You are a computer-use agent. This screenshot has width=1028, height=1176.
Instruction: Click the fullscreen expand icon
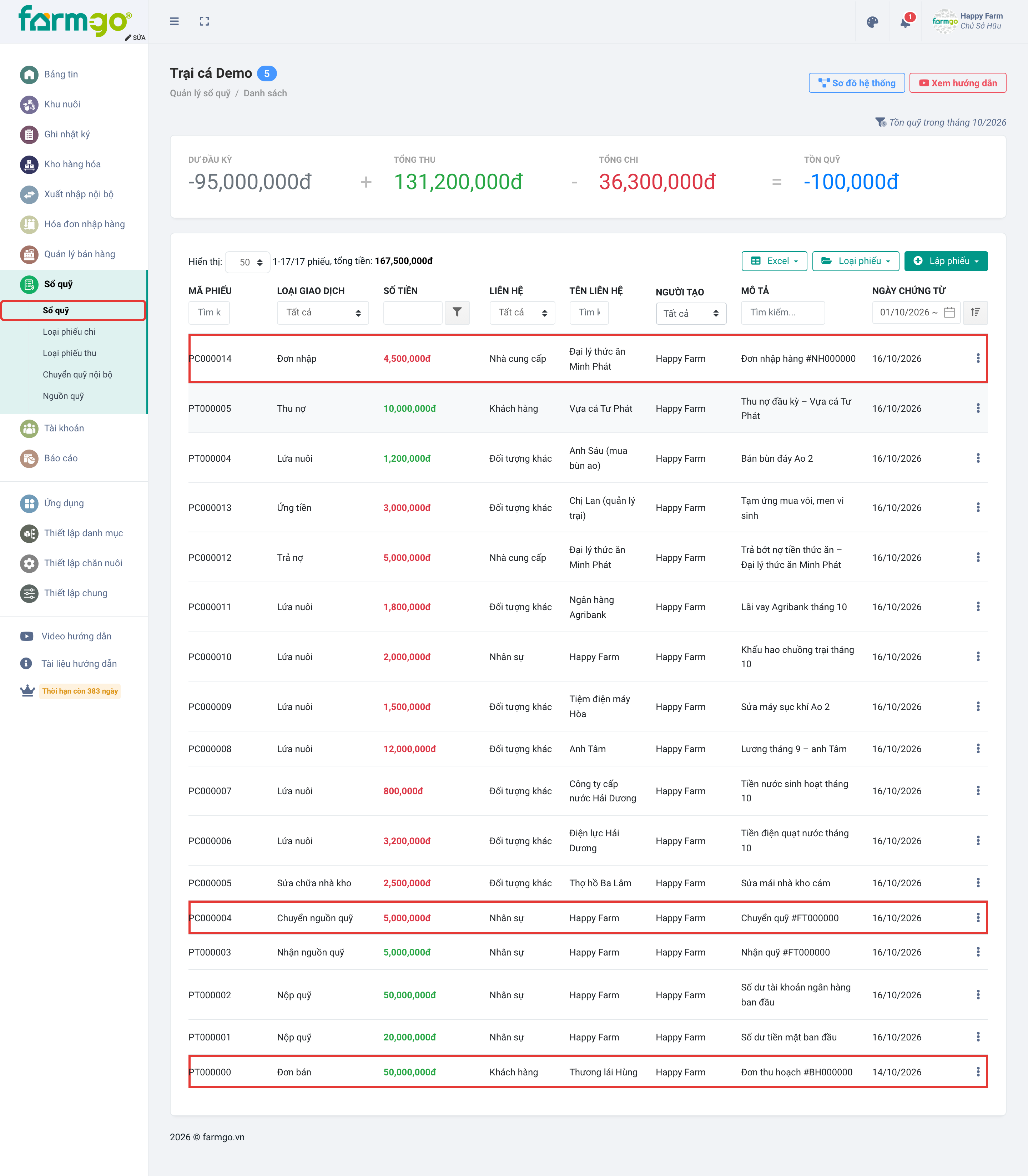point(204,21)
